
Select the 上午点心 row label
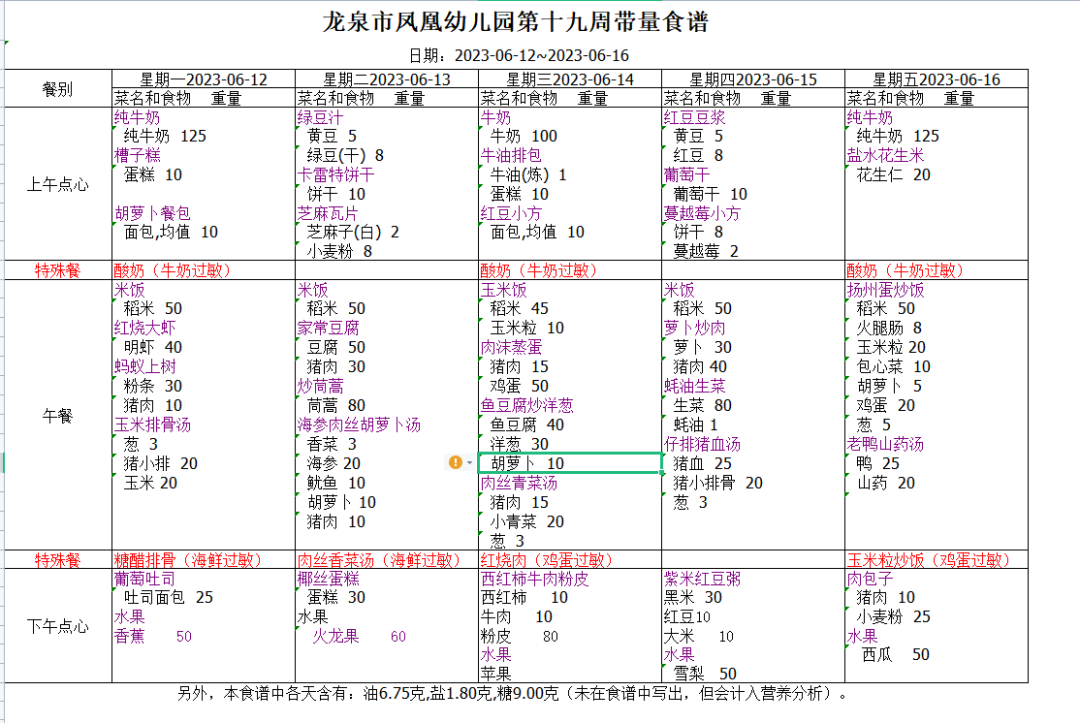(x=58, y=185)
